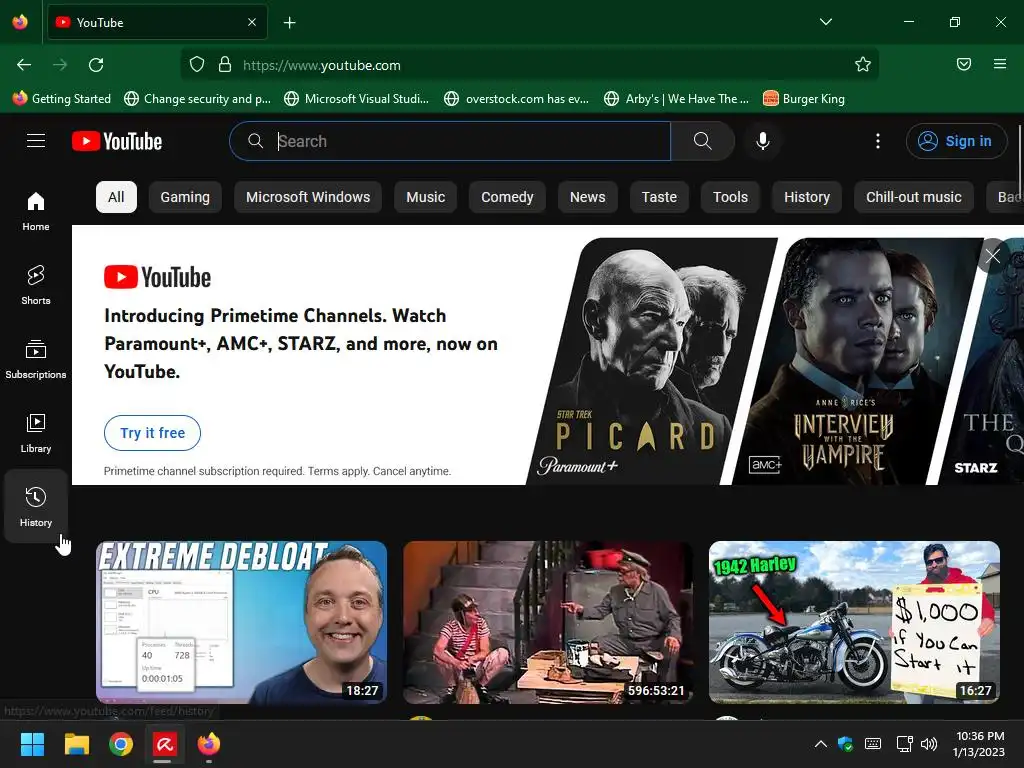Viewport: 1024px width, 768px height.
Task: Open the Burger King bookmark
Action: click(x=804, y=99)
